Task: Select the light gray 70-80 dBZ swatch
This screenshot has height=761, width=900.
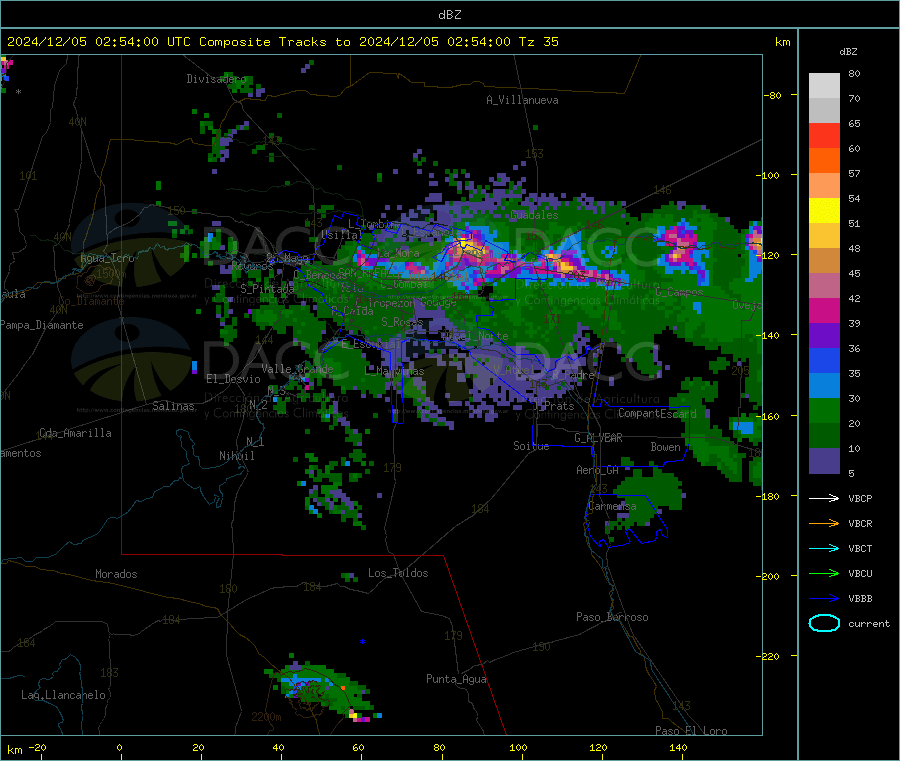Action: [x=824, y=86]
